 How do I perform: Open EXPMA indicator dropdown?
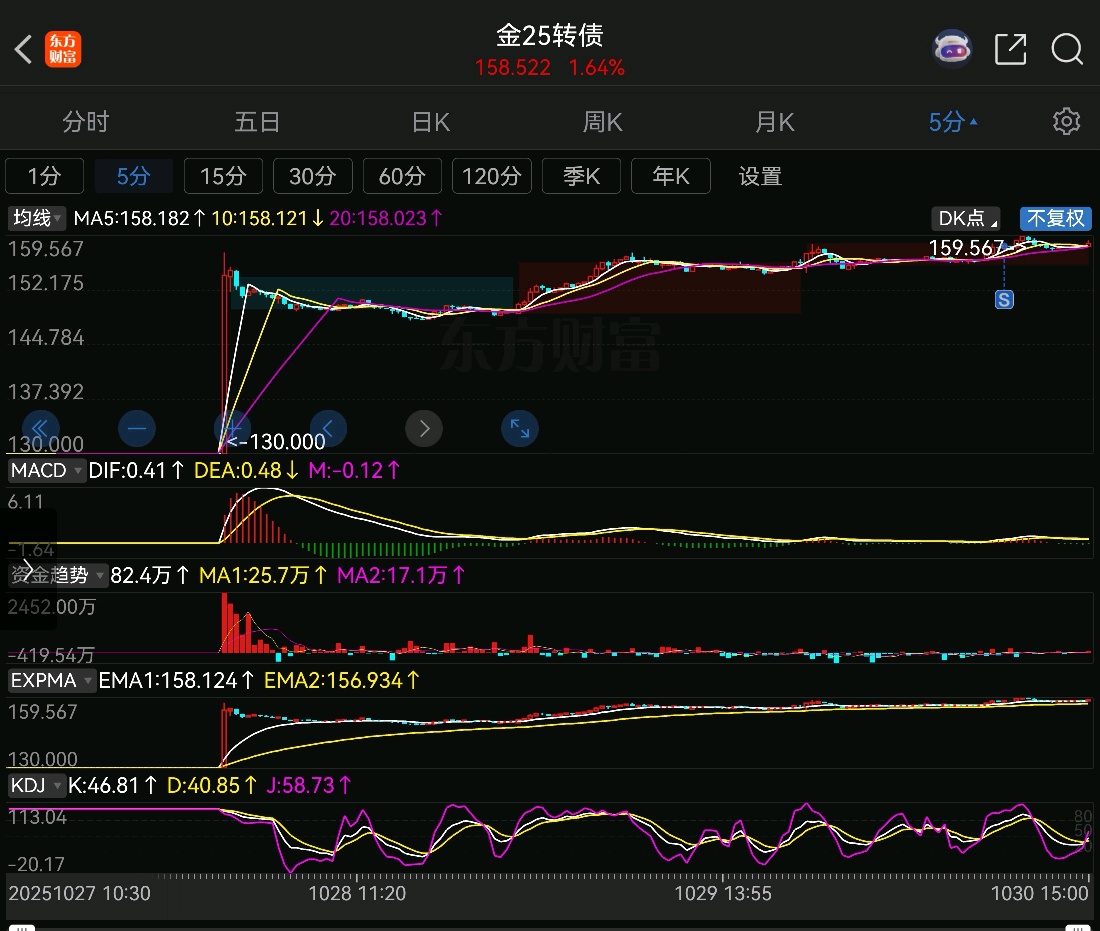(x=51, y=680)
